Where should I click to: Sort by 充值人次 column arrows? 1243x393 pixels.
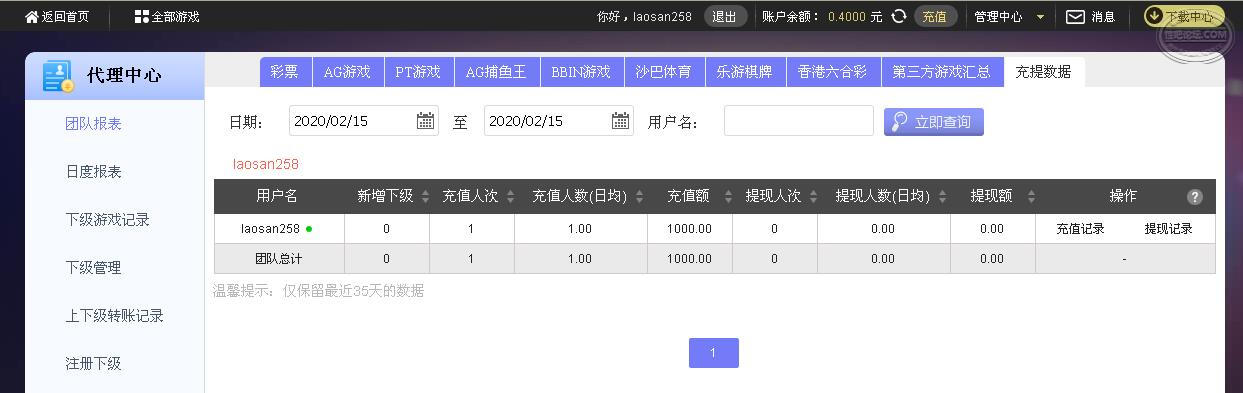(510, 197)
